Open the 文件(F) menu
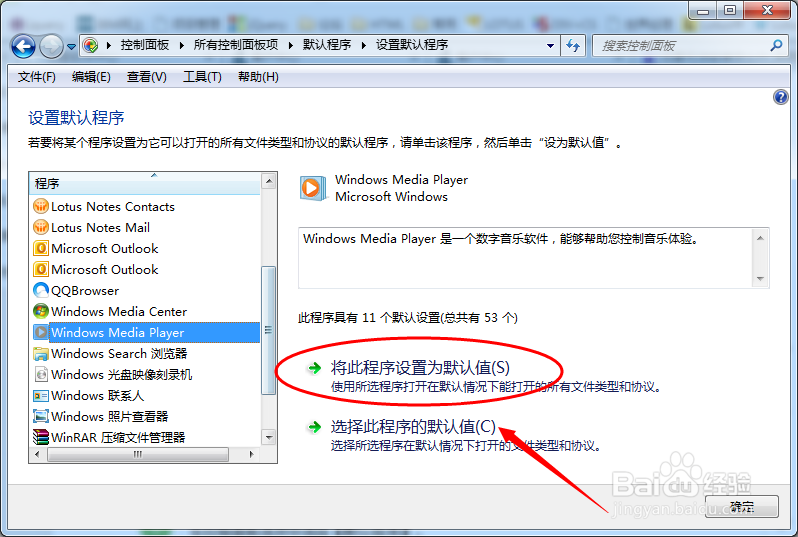Screen dimensions: 798x537 37,77
